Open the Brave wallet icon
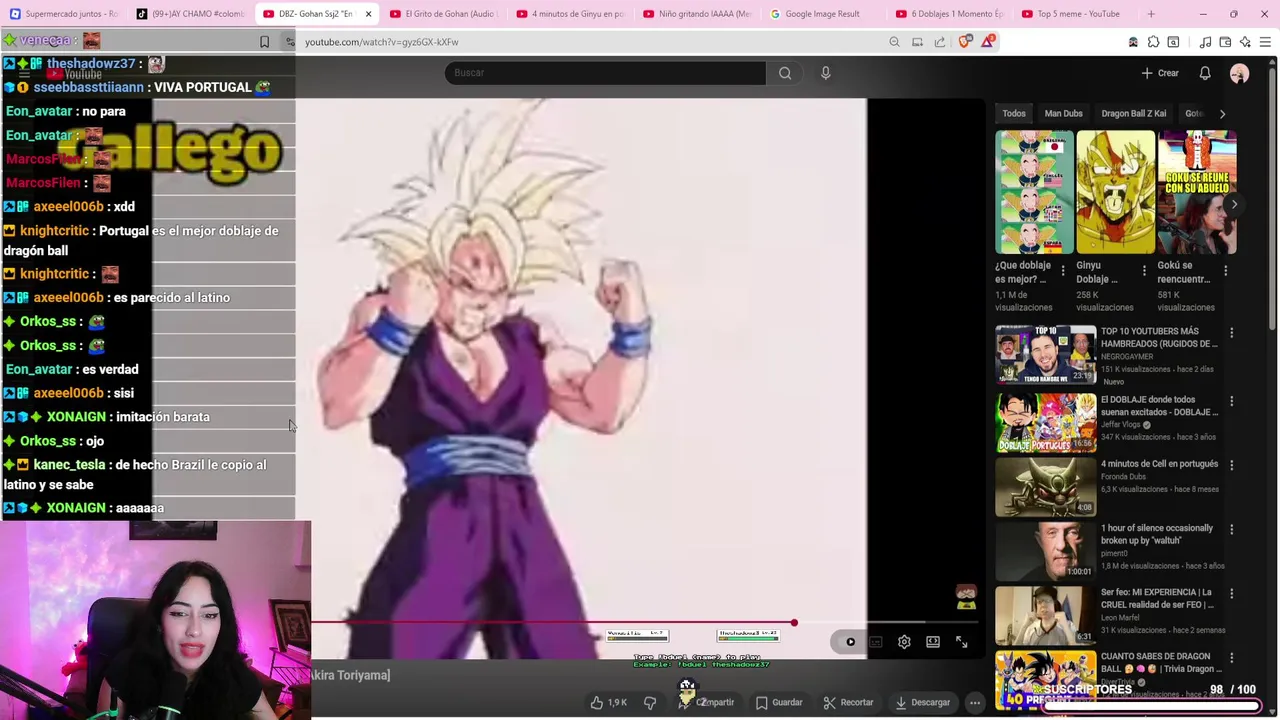Image resolution: width=1280 pixels, height=720 pixels. pyautogui.click(x=1226, y=42)
